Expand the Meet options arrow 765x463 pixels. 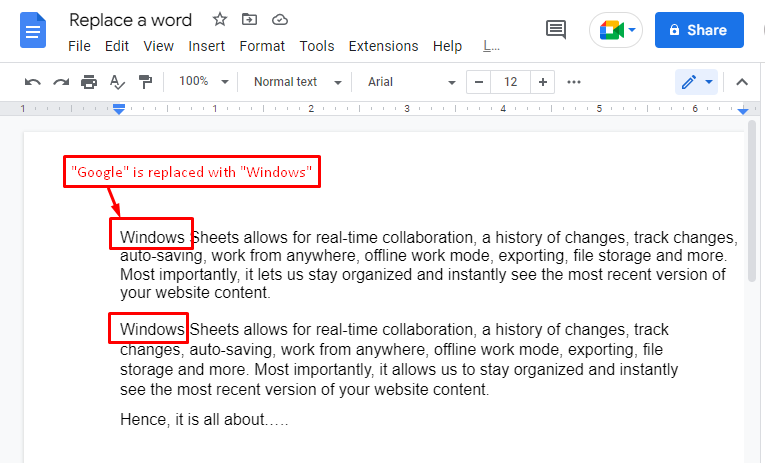(632, 30)
